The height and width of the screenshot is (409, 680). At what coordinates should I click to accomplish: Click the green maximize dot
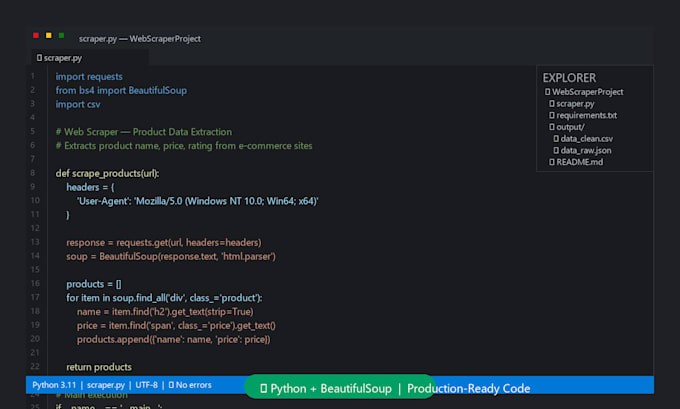point(61,35)
